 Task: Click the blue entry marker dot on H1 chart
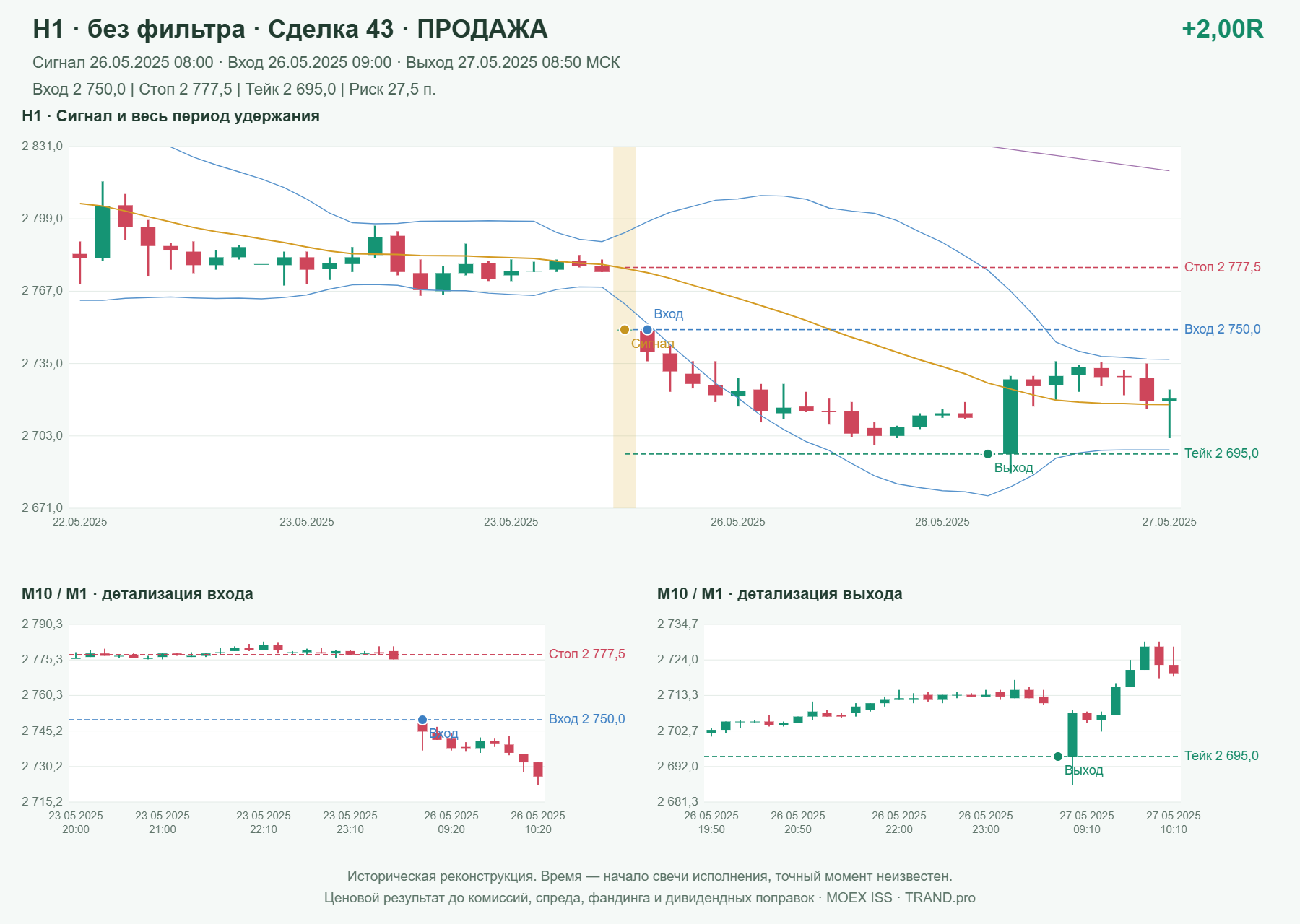click(647, 330)
